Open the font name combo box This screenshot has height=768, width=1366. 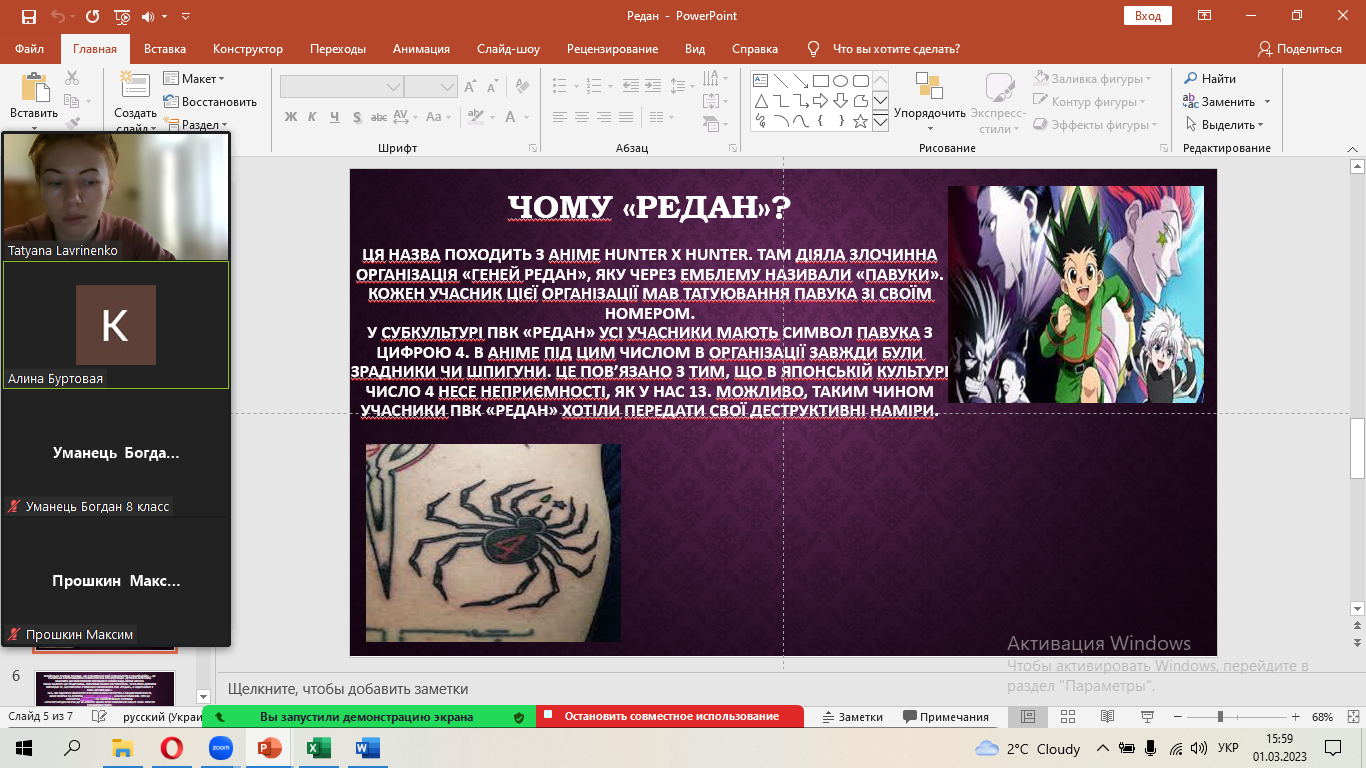[341, 87]
